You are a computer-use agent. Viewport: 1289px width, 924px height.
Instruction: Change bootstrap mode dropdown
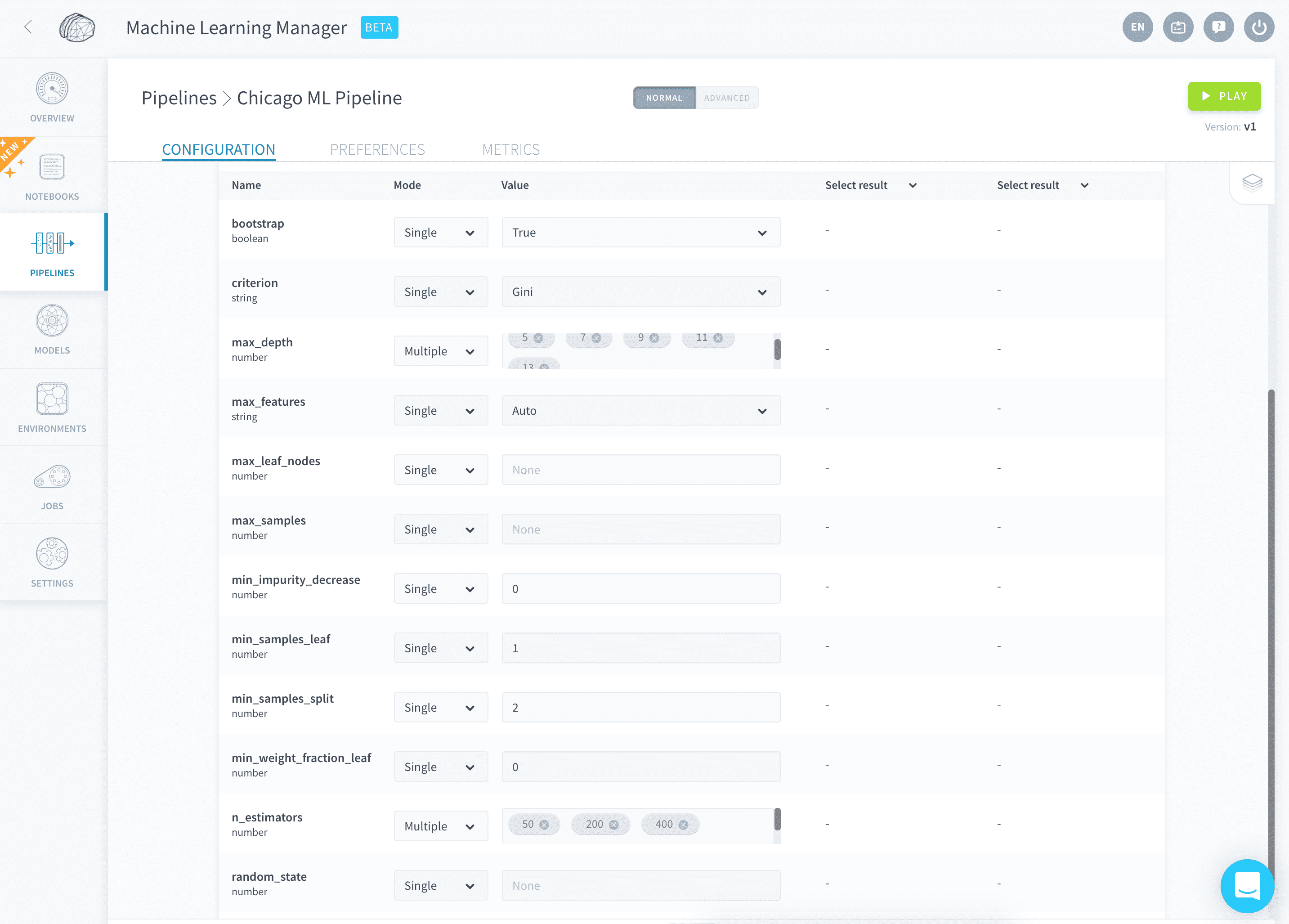coord(440,233)
